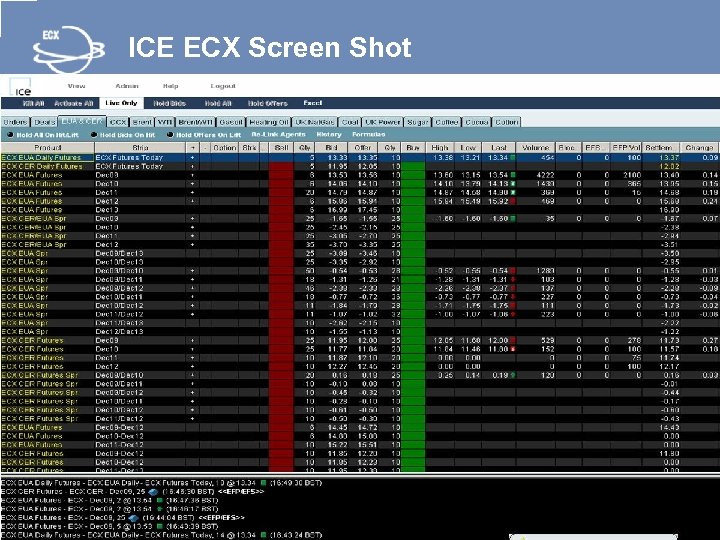Toggle the Live Only filter

[x=121, y=103]
